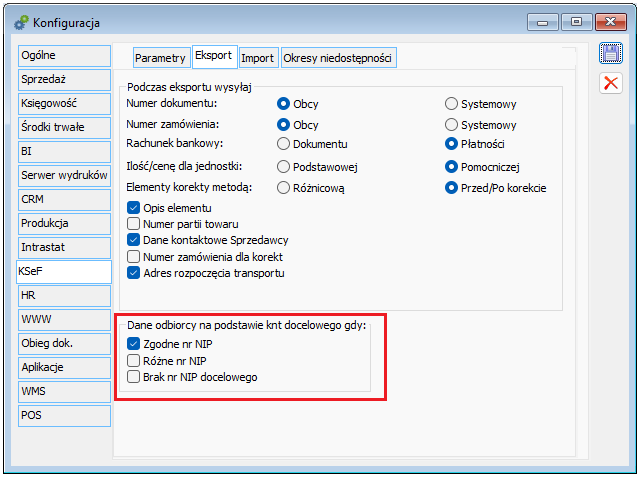Click the Konfiguracja gear icon in title bar
Viewport: 641px width, 477px height.
coord(20,21)
